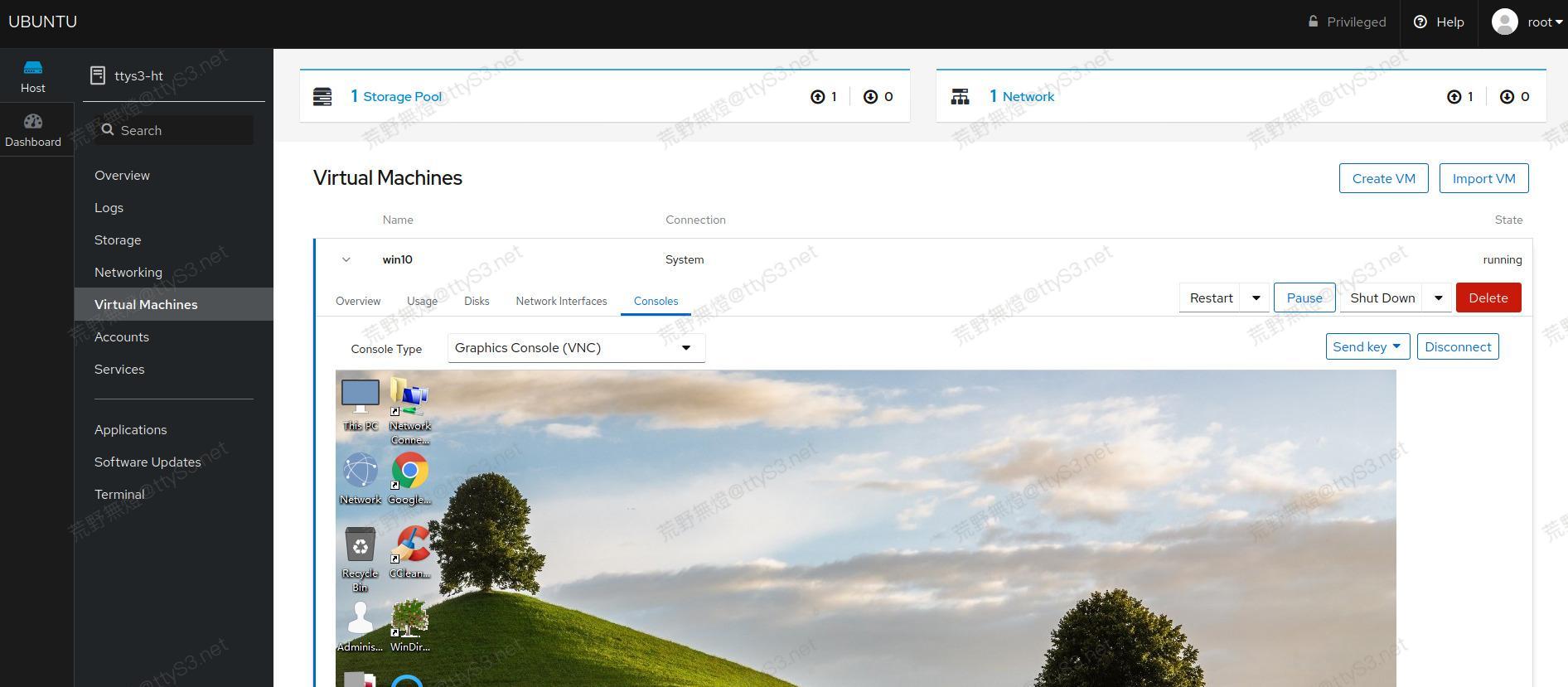Click the Storage Pool stack icon

[322, 97]
